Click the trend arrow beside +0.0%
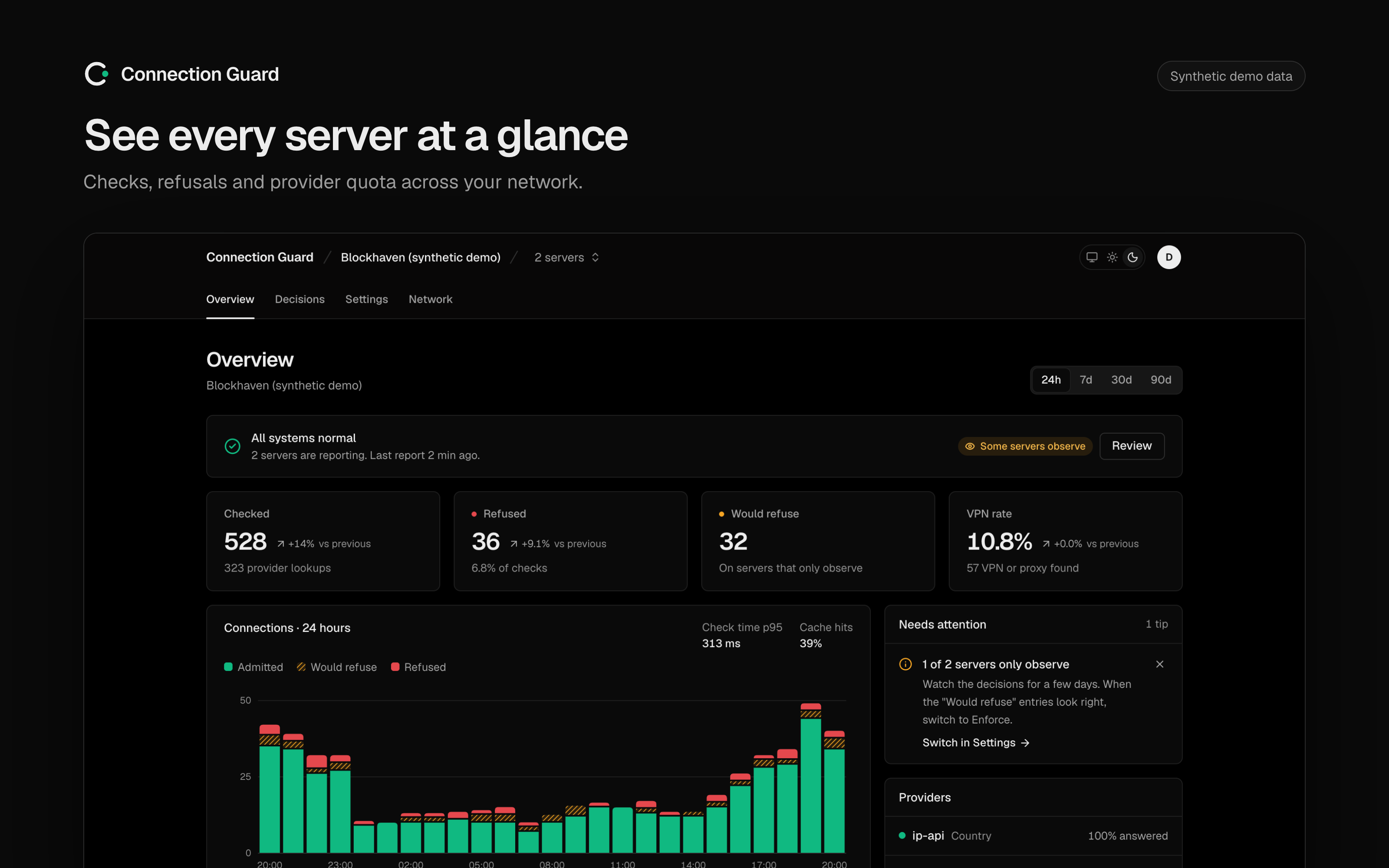Image resolution: width=1389 pixels, height=868 pixels. [x=1046, y=544]
